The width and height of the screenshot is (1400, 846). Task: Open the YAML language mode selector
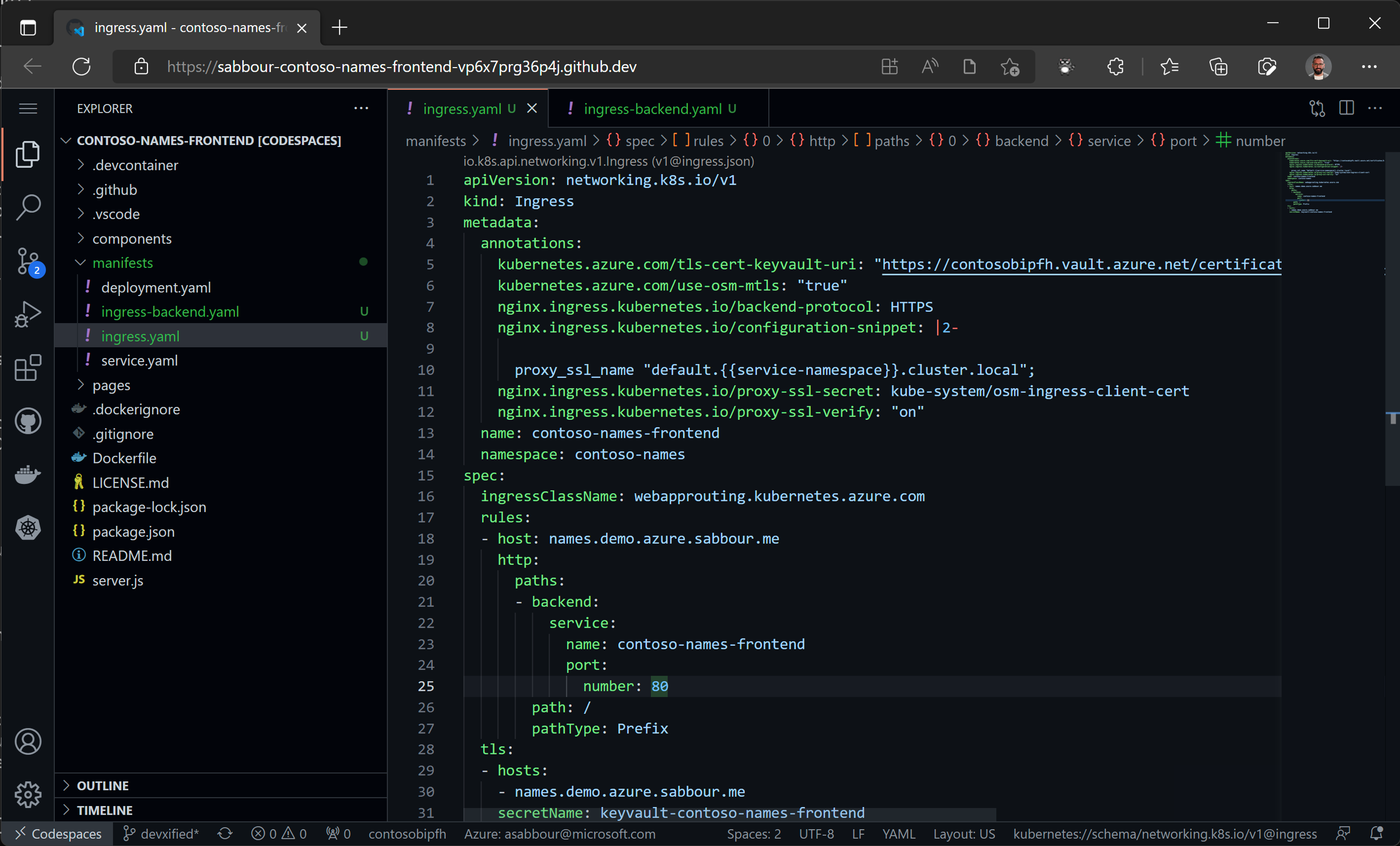pyautogui.click(x=898, y=834)
